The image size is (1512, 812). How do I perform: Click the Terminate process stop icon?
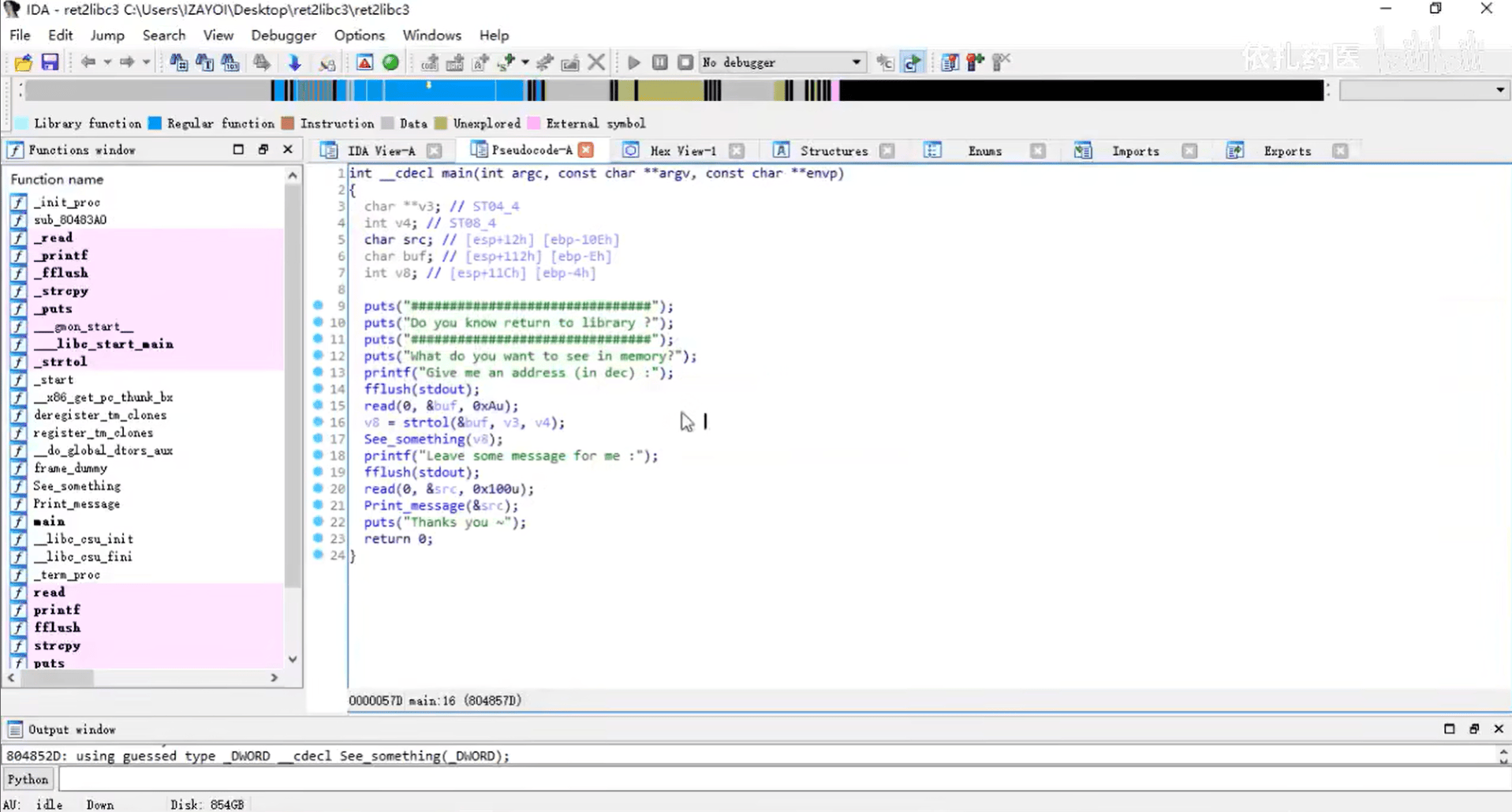click(685, 62)
